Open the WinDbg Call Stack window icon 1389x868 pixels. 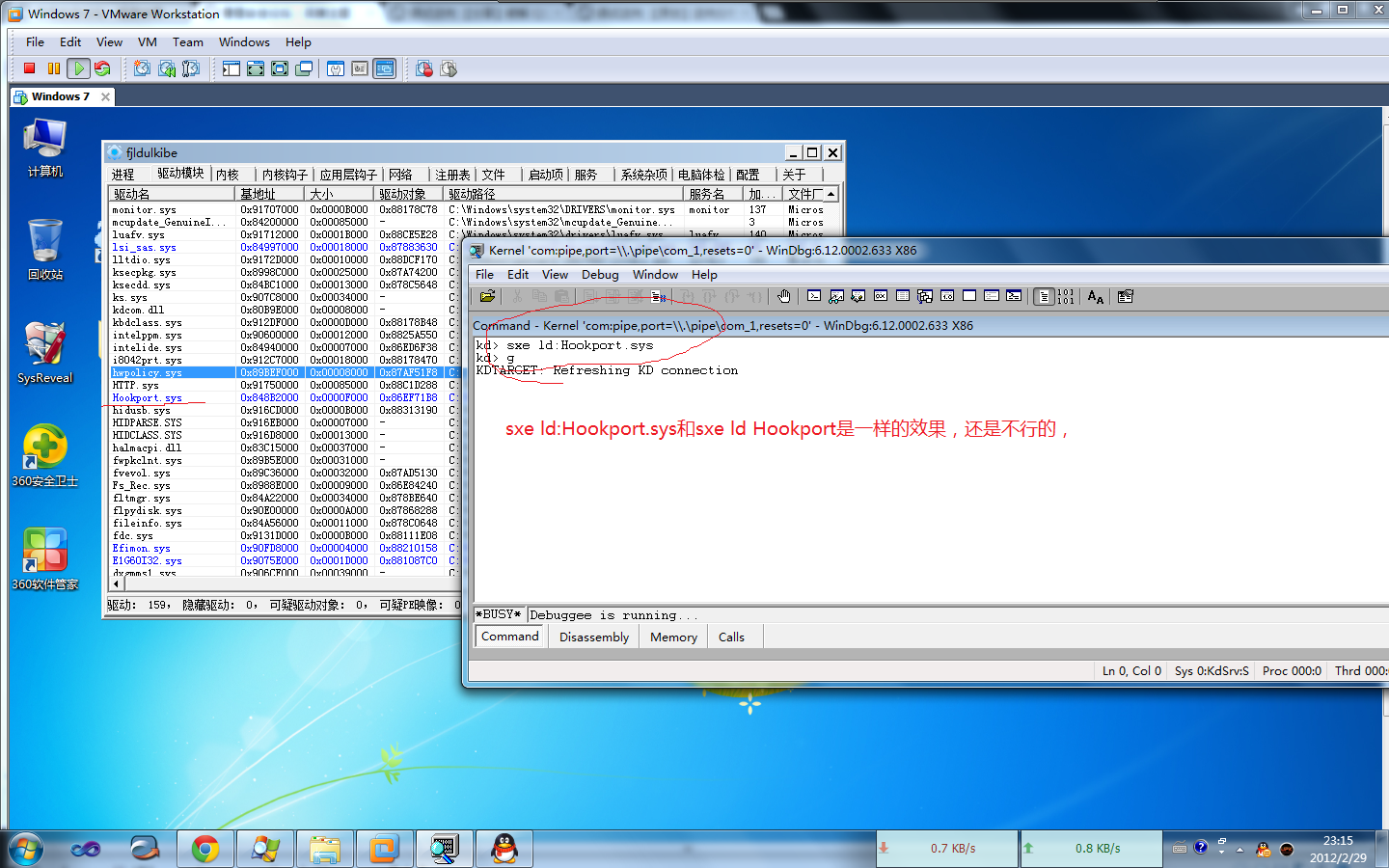click(x=925, y=296)
